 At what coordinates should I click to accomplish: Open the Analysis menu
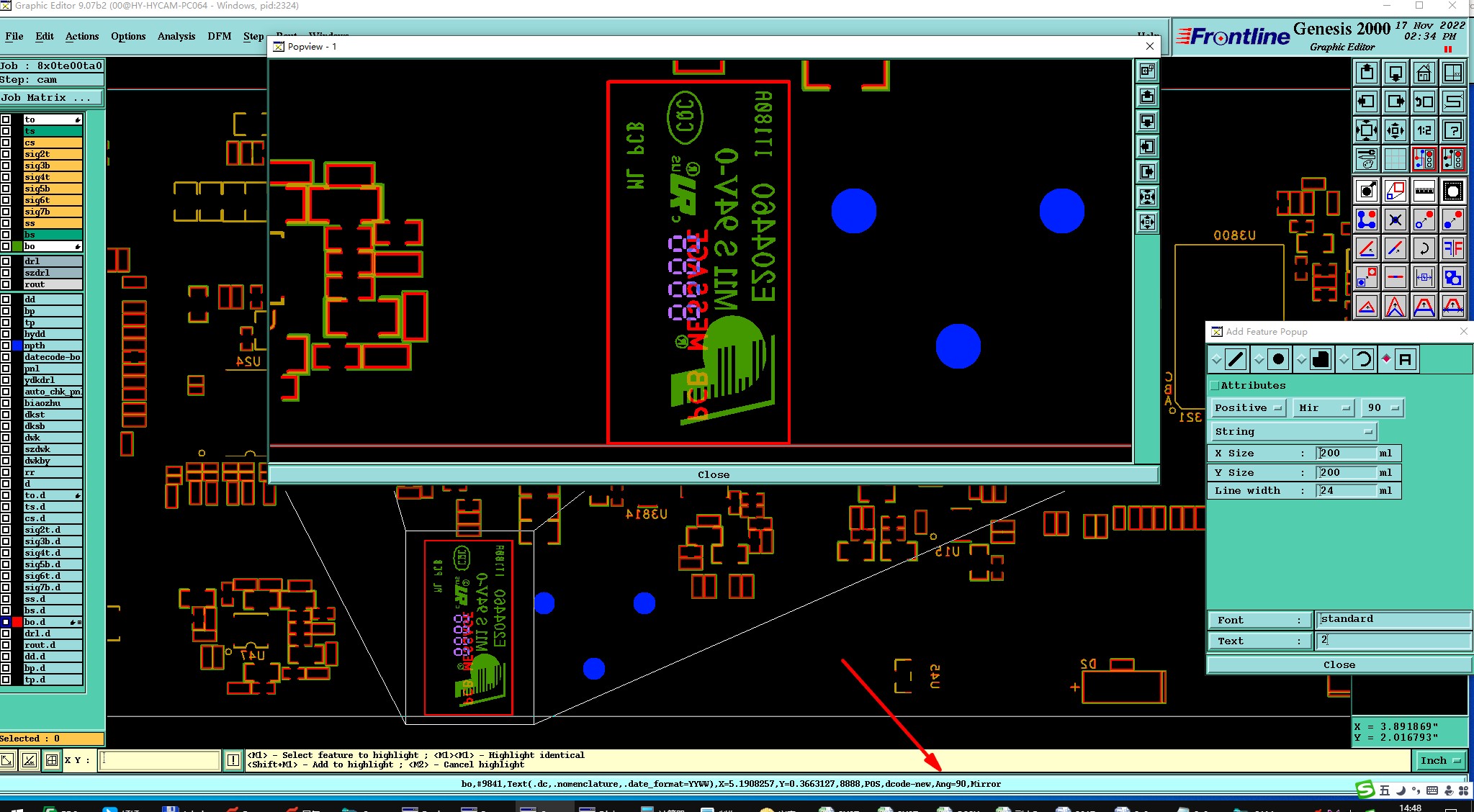click(x=176, y=36)
